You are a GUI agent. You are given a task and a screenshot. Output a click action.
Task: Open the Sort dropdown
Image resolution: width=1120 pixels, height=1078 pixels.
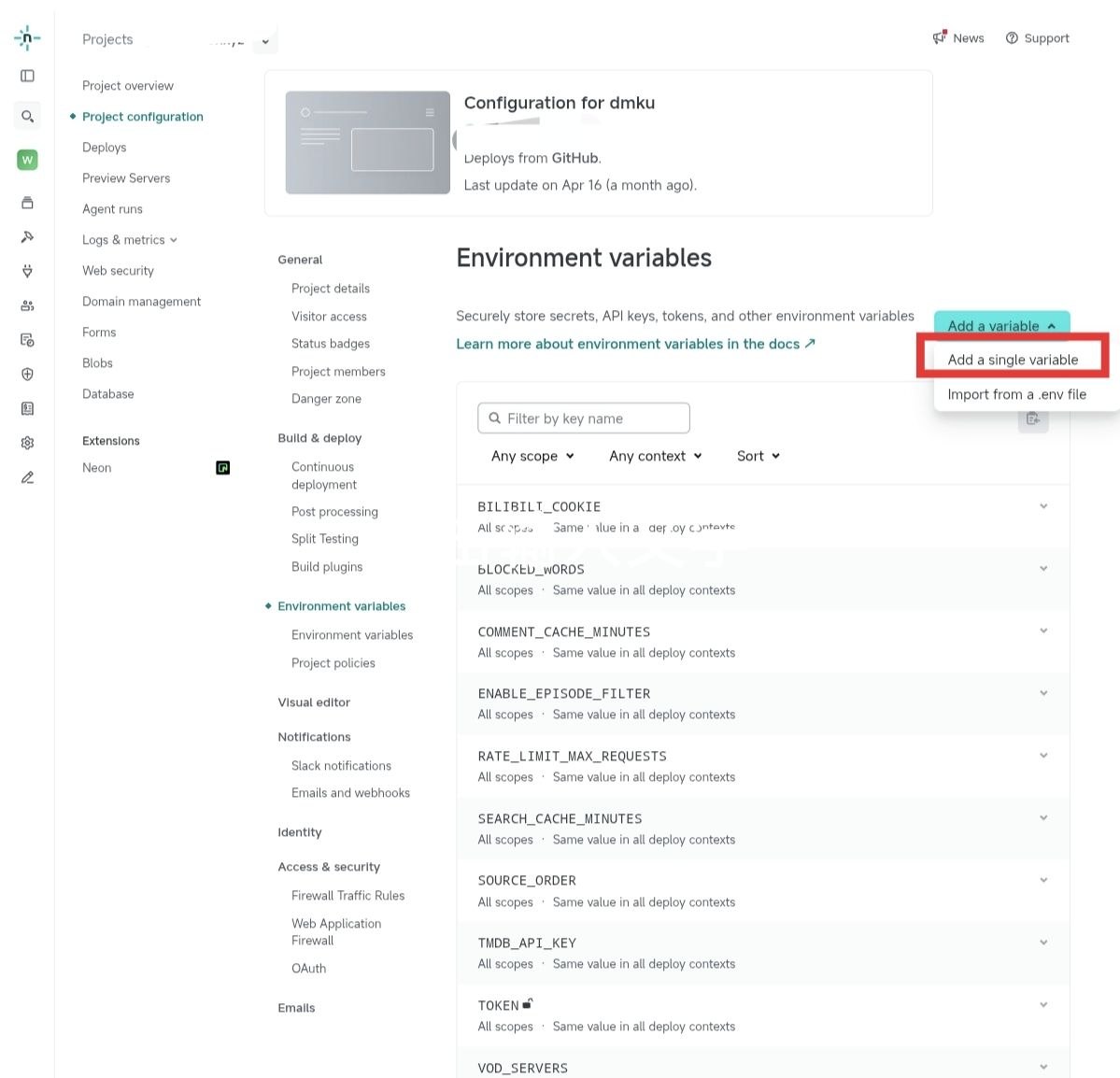[x=758, y=456]
